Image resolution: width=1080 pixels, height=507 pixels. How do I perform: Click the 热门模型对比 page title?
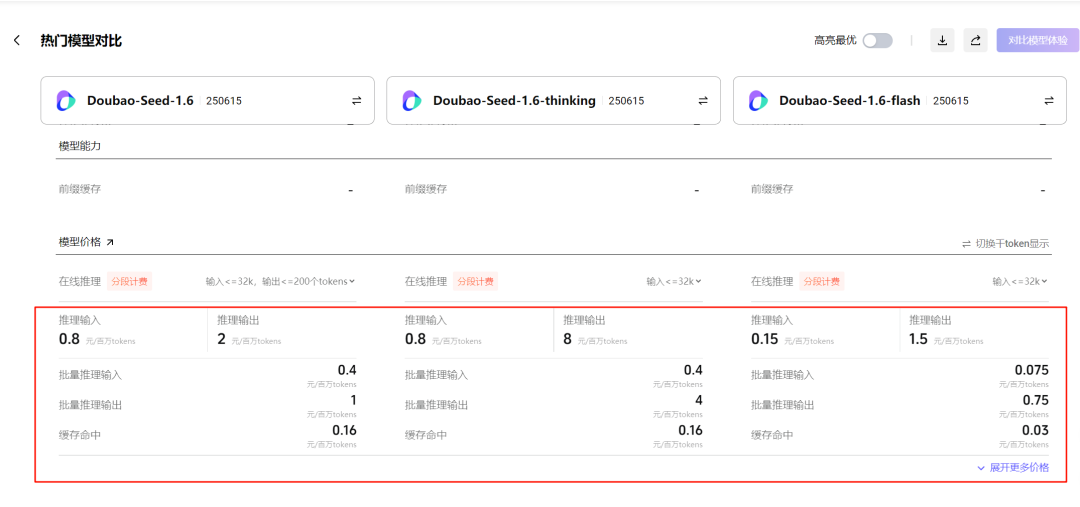pyautogui.click(x=81, y=41)
